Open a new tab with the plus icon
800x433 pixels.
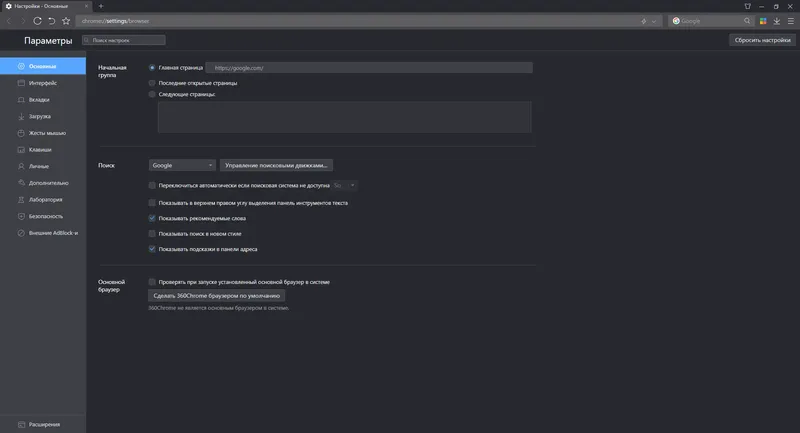pyautogui.click(x=100, y=6)
